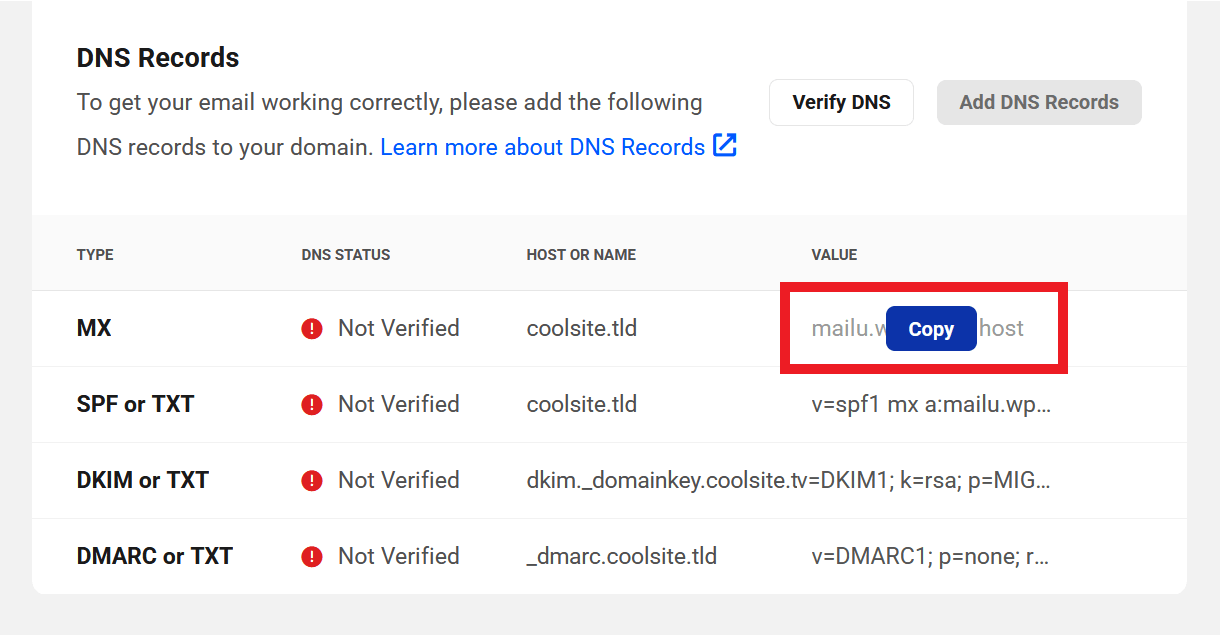
Task: Click the Verify DNS button
Action: [841, 102]
